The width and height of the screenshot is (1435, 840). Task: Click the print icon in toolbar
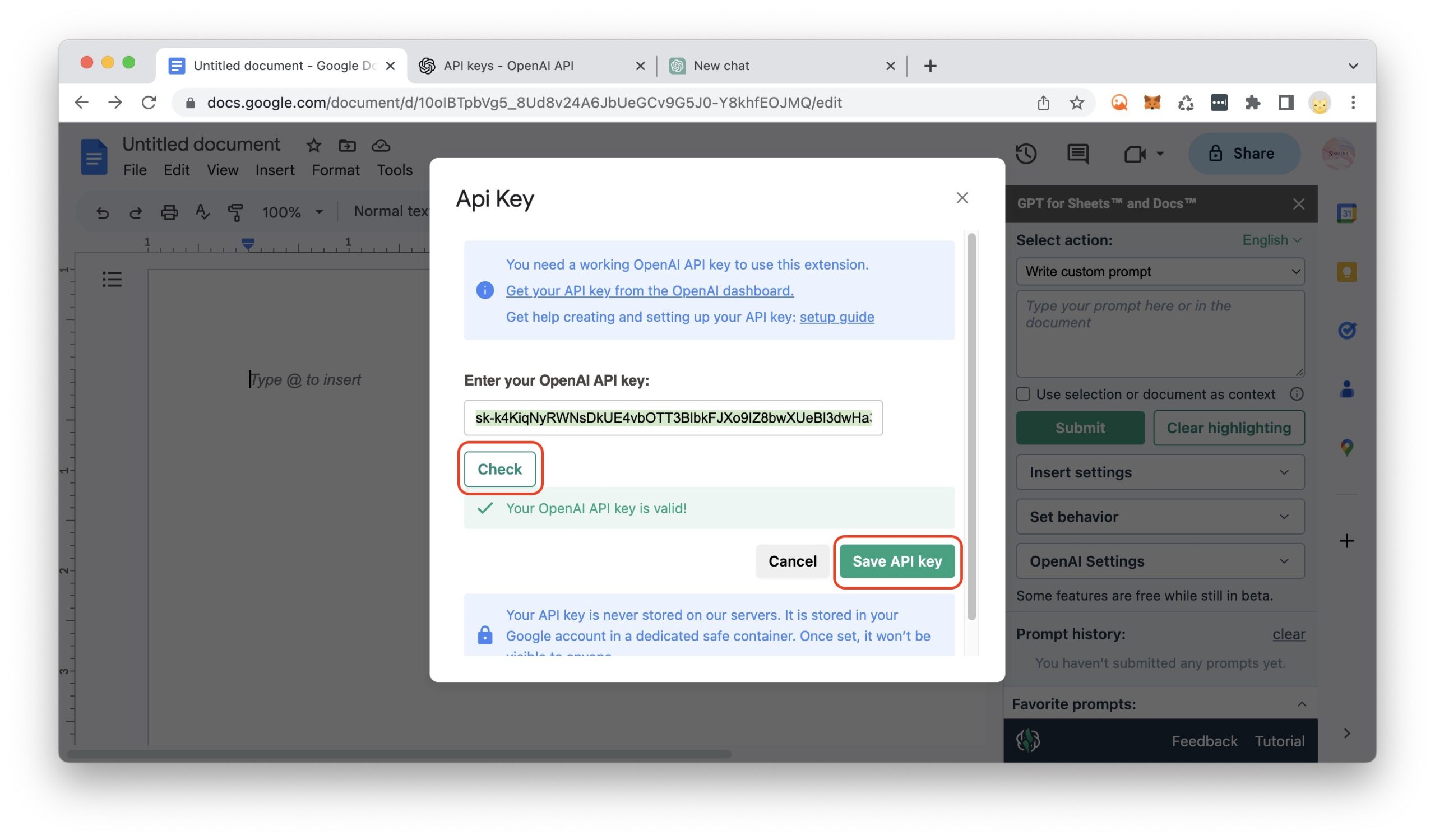coord(169,212)
